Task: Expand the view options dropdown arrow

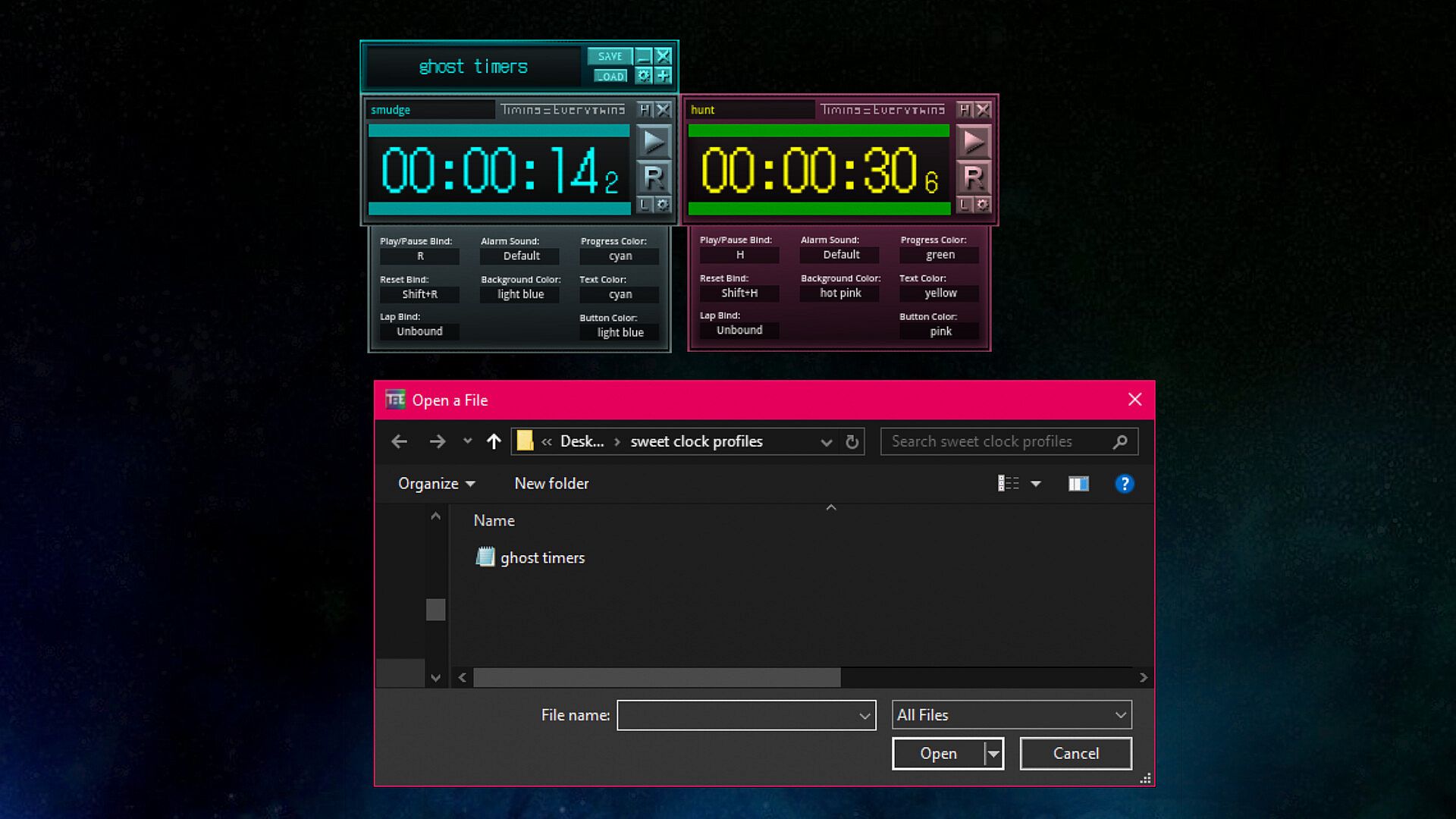Action: [x=1036, y=484]
